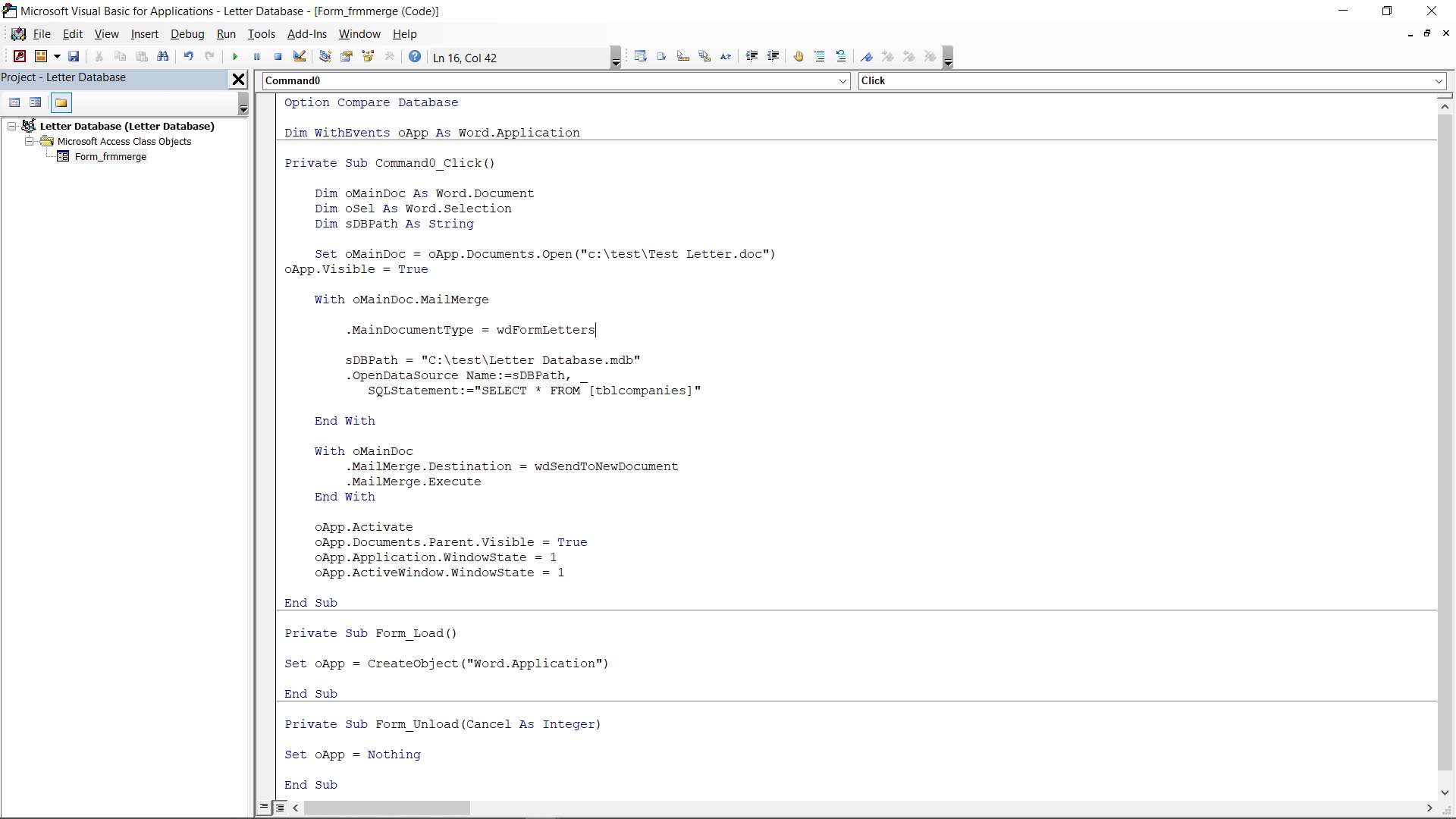Open Standard toolbar options arrow
1456x819 pixels.
[x=616, y=58]
